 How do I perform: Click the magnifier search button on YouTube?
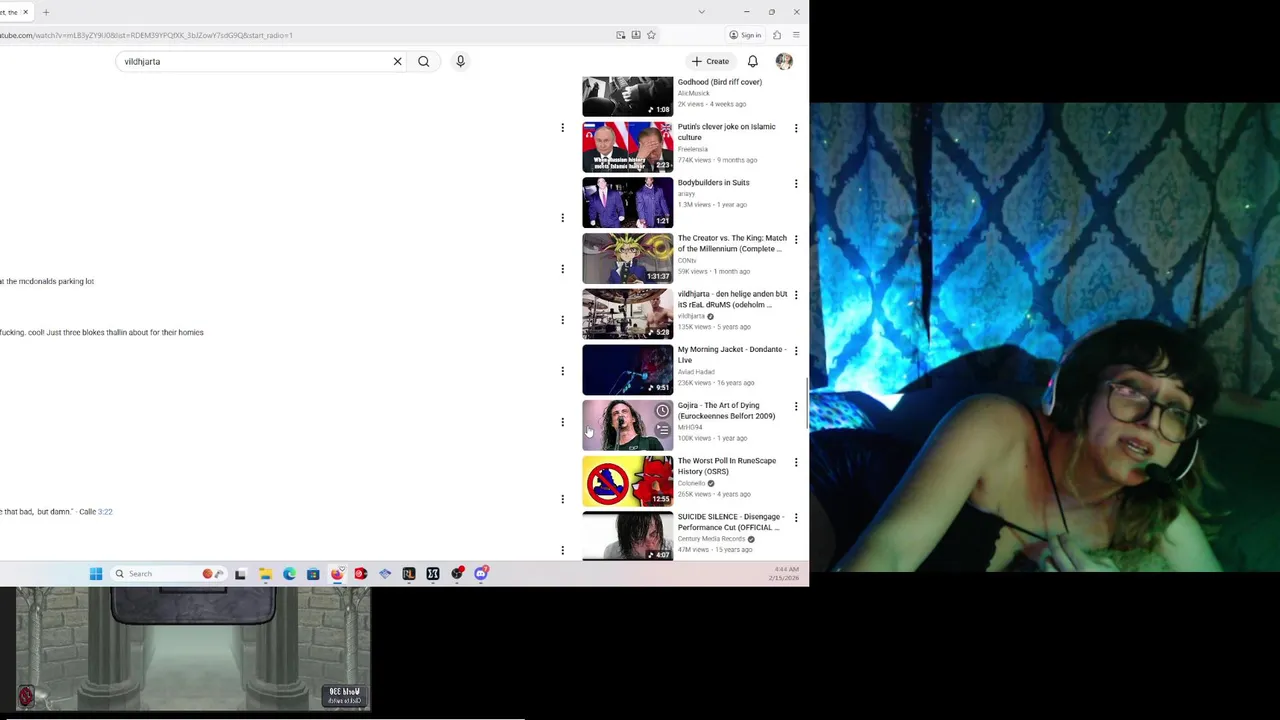(424, 61)
